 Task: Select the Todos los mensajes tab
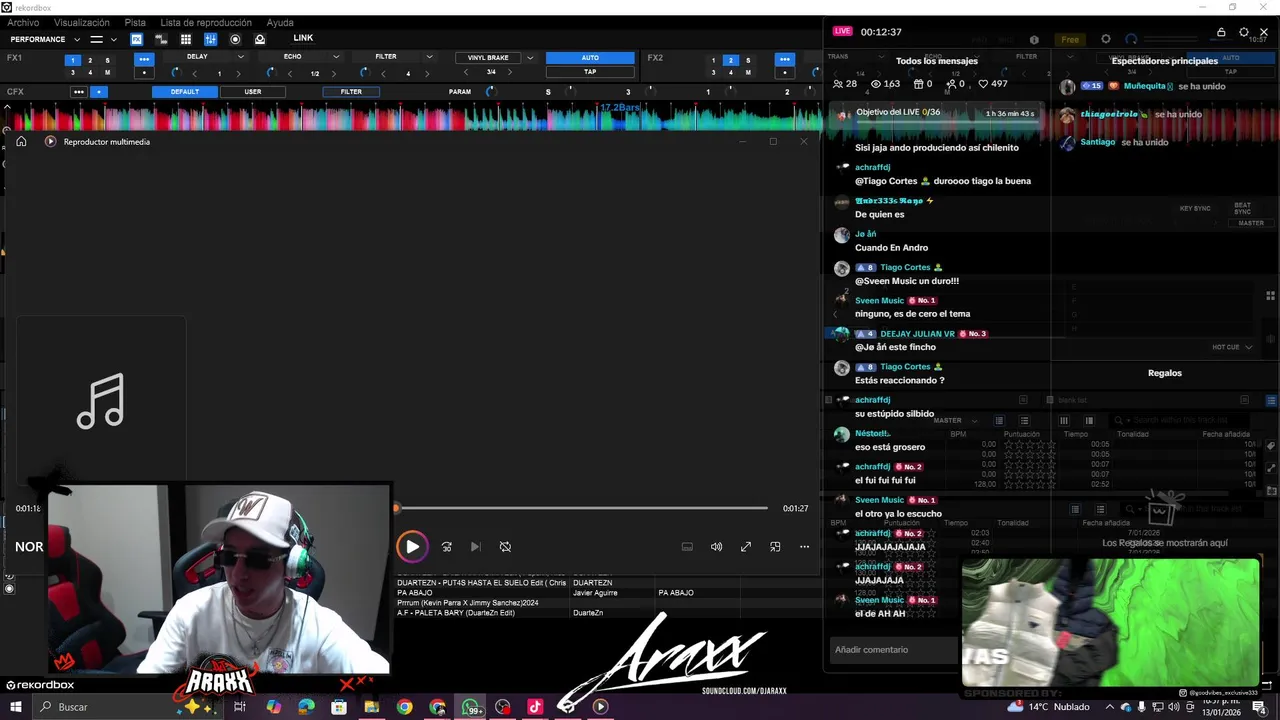937,61
